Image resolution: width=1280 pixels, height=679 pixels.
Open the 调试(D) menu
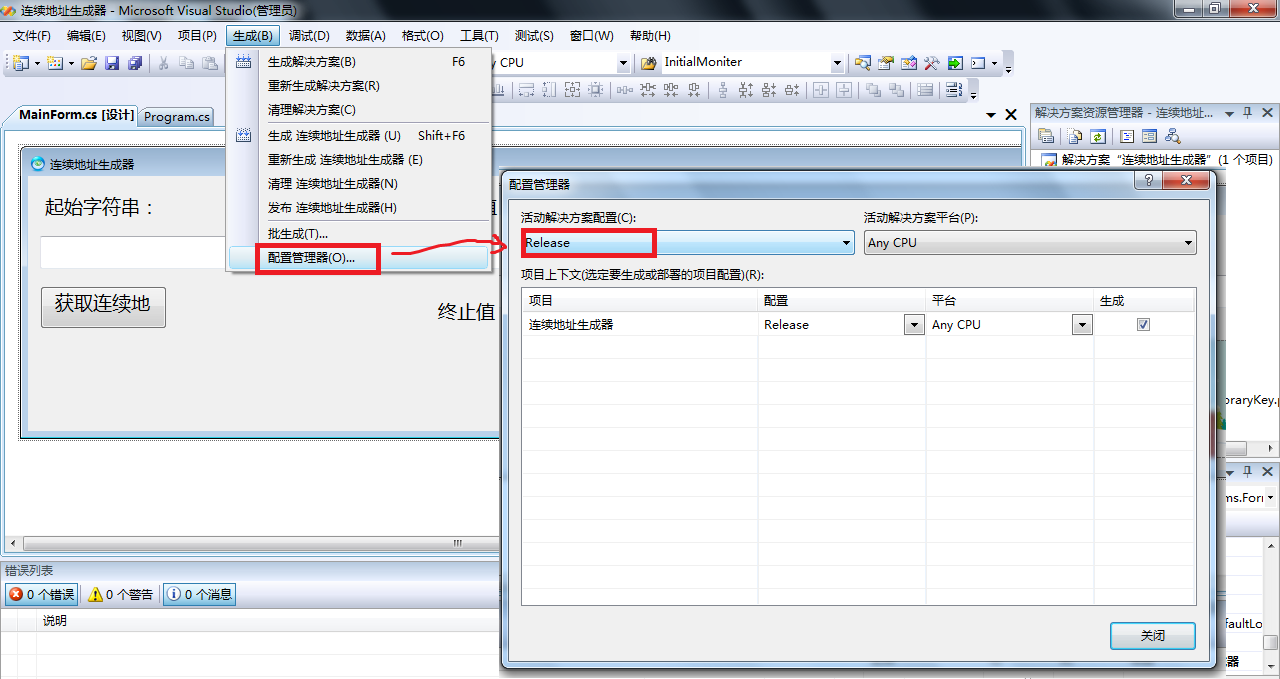309,35
